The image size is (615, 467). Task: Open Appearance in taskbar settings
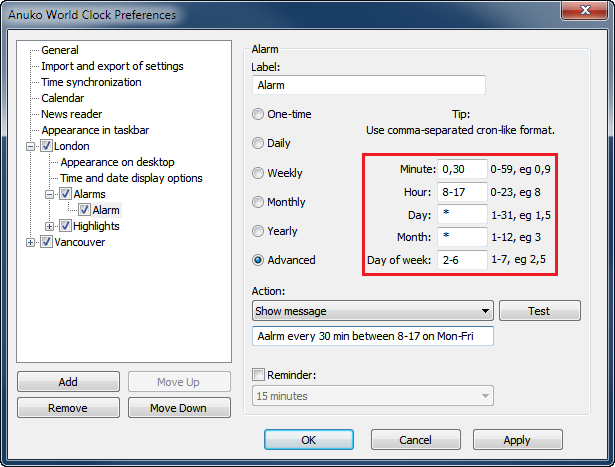tap(95, 130)
